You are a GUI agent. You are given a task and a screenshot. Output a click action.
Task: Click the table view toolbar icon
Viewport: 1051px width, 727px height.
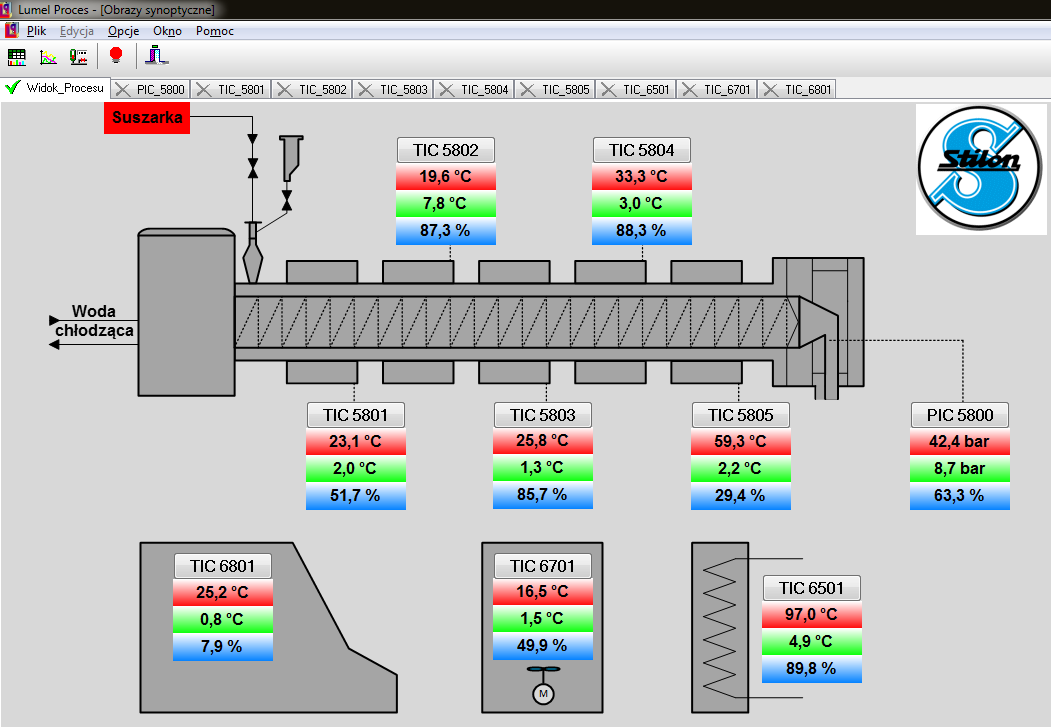[x=17, y=57]
